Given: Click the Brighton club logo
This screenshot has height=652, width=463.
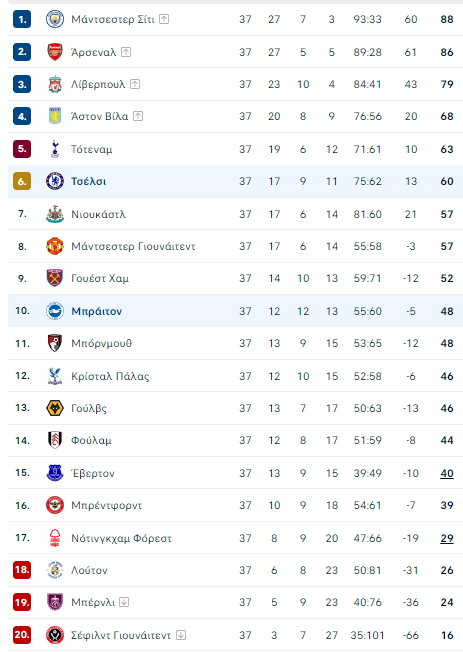Looking at the screenshot, I should click(x=54, y=311).
